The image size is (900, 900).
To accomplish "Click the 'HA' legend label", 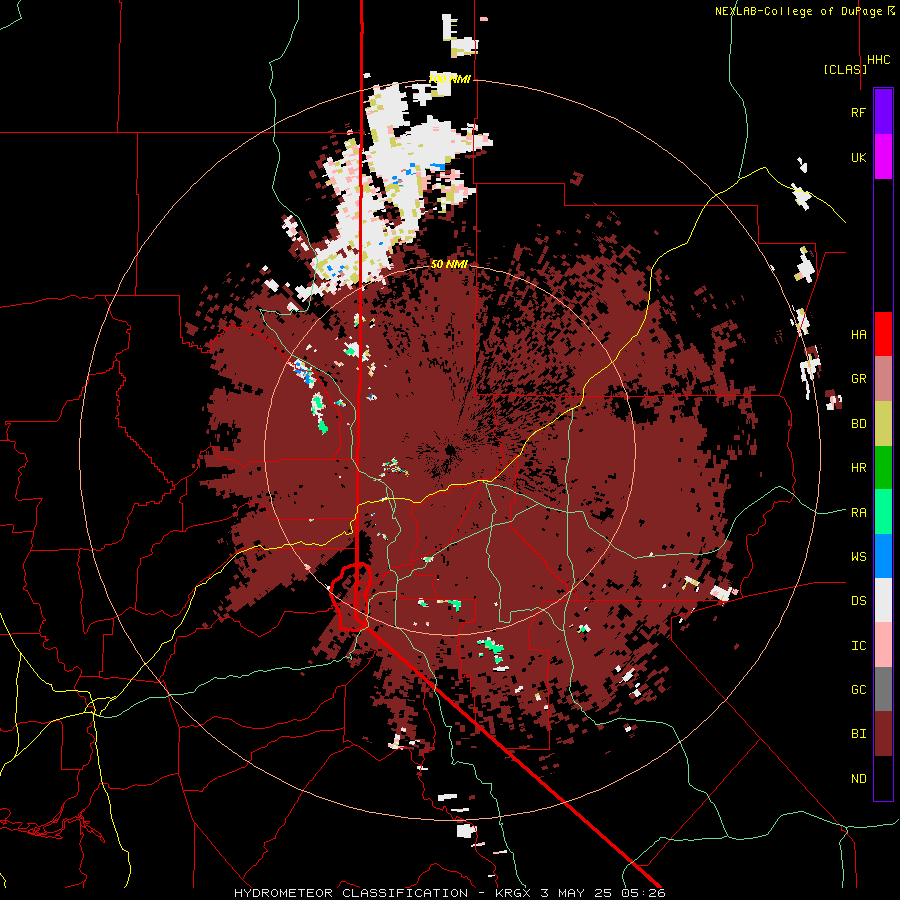I will (858, 335).
